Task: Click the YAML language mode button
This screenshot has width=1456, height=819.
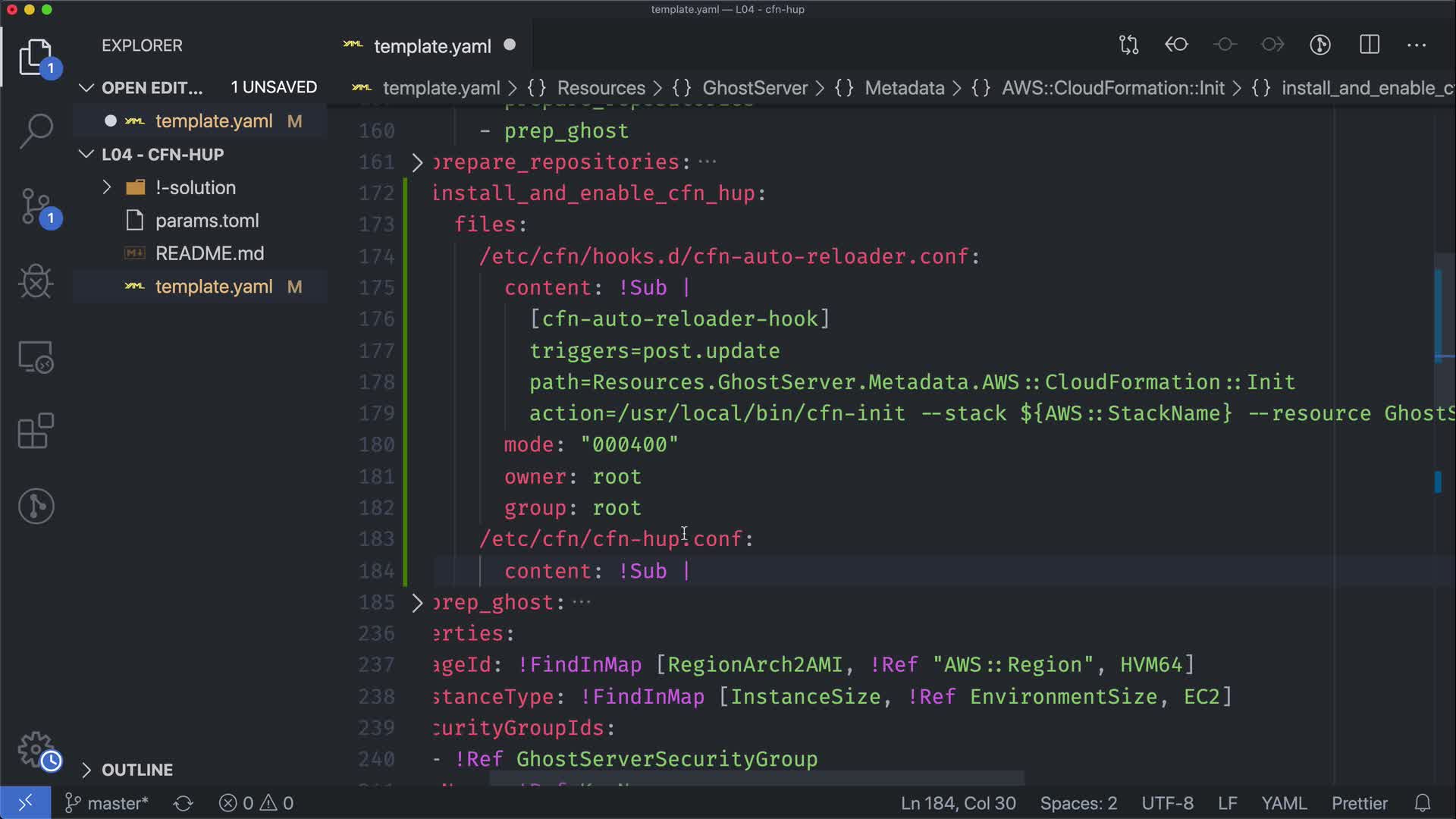Action: pos(1283,803)
